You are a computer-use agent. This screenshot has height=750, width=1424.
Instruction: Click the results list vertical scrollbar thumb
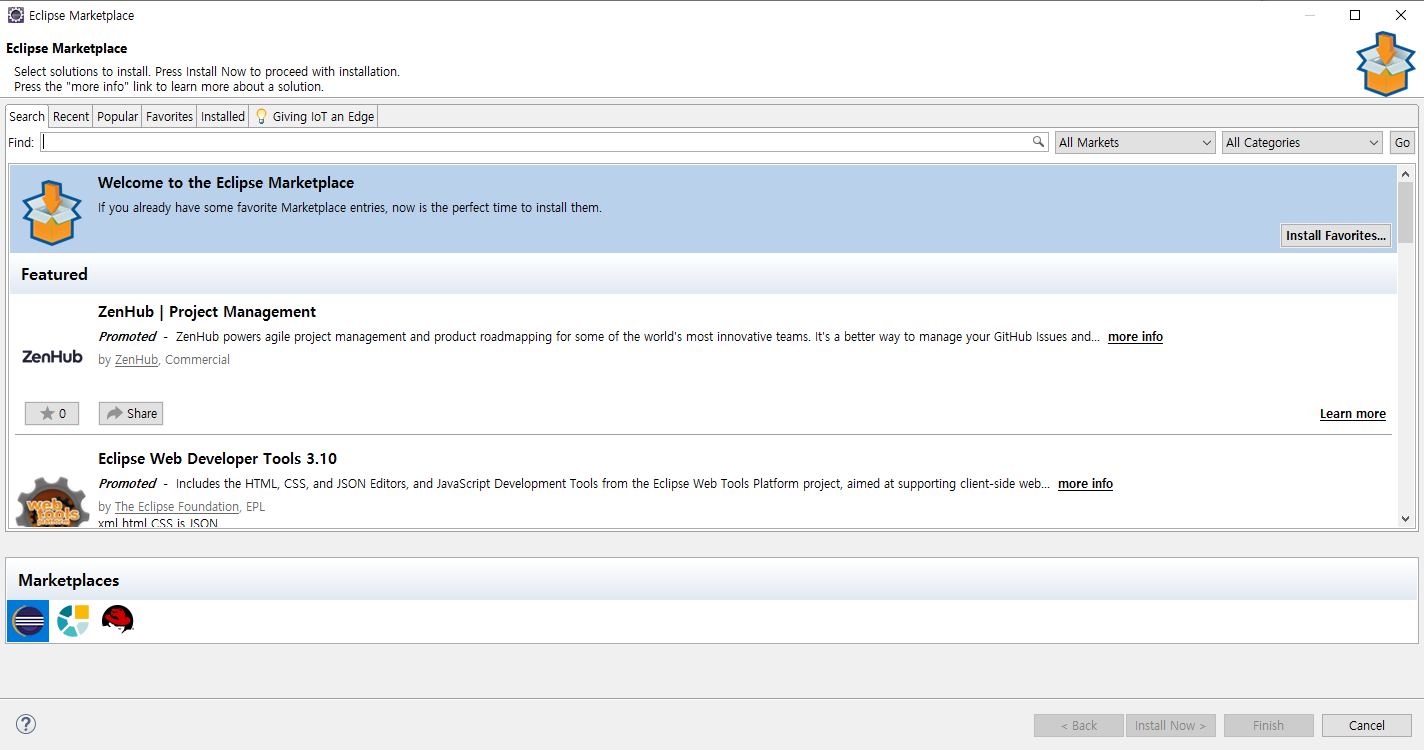click(1405, 213)
